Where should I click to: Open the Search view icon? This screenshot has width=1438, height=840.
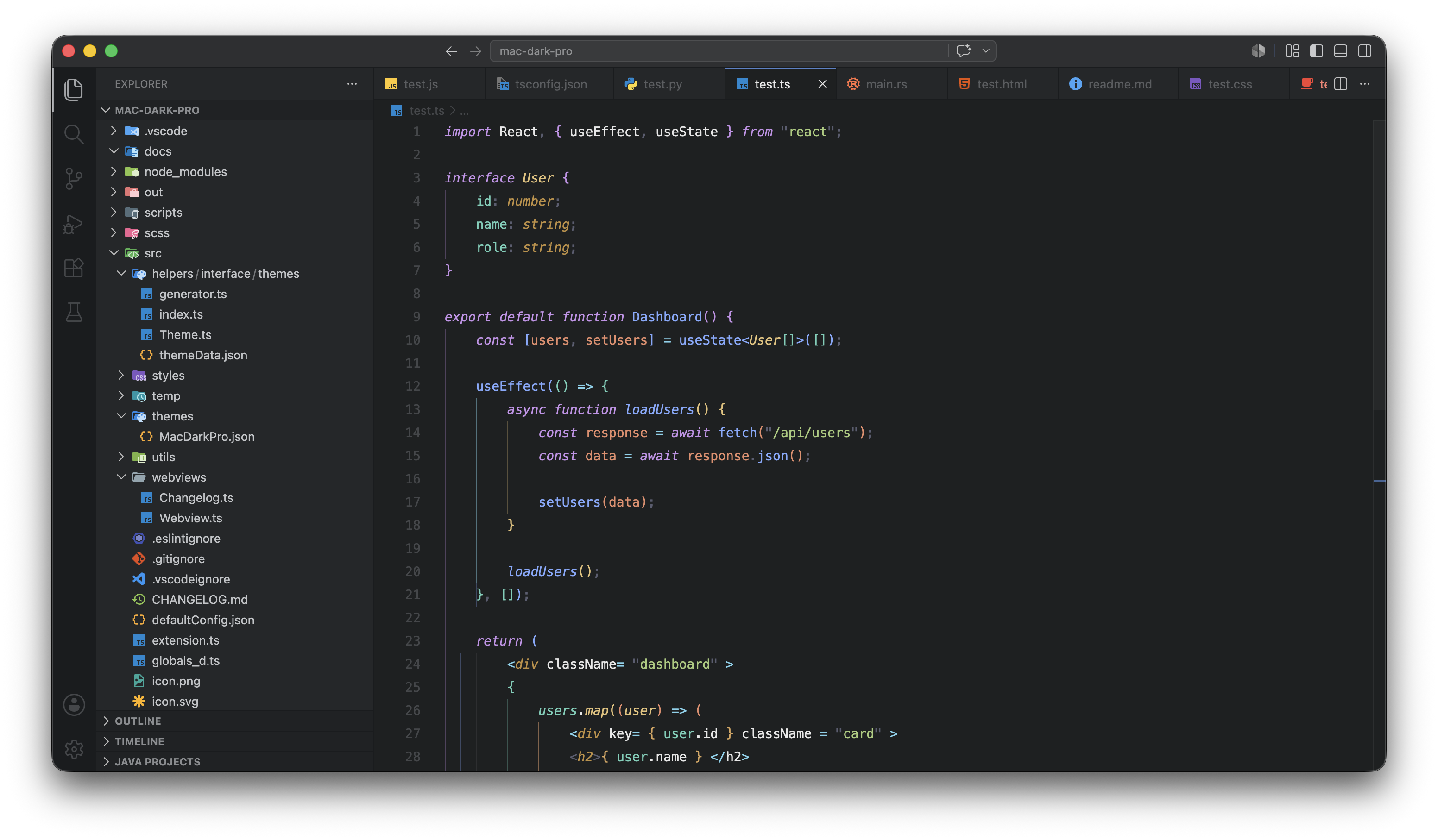coord(74,134)
